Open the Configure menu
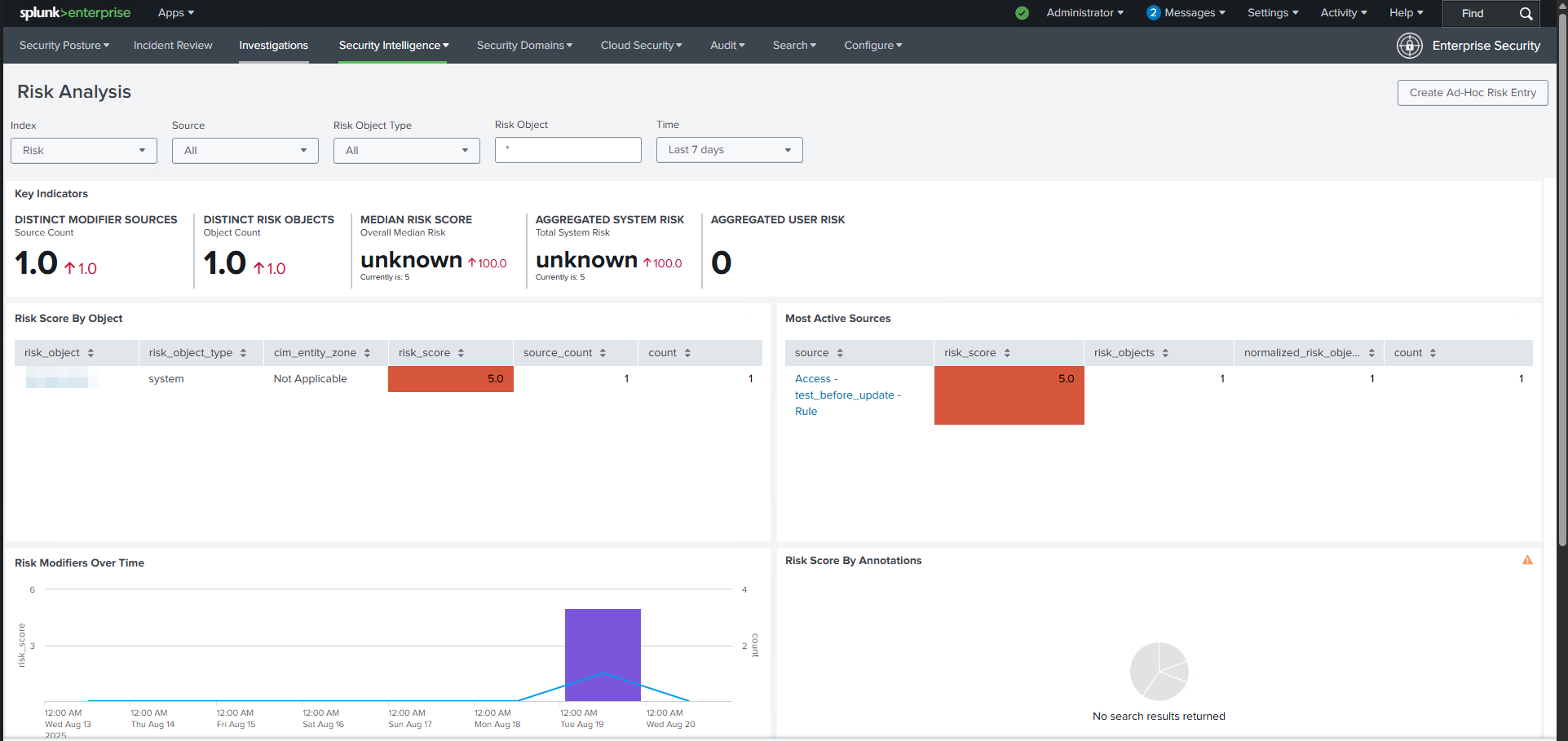The image size is (1568, 741). click(872, 45)
